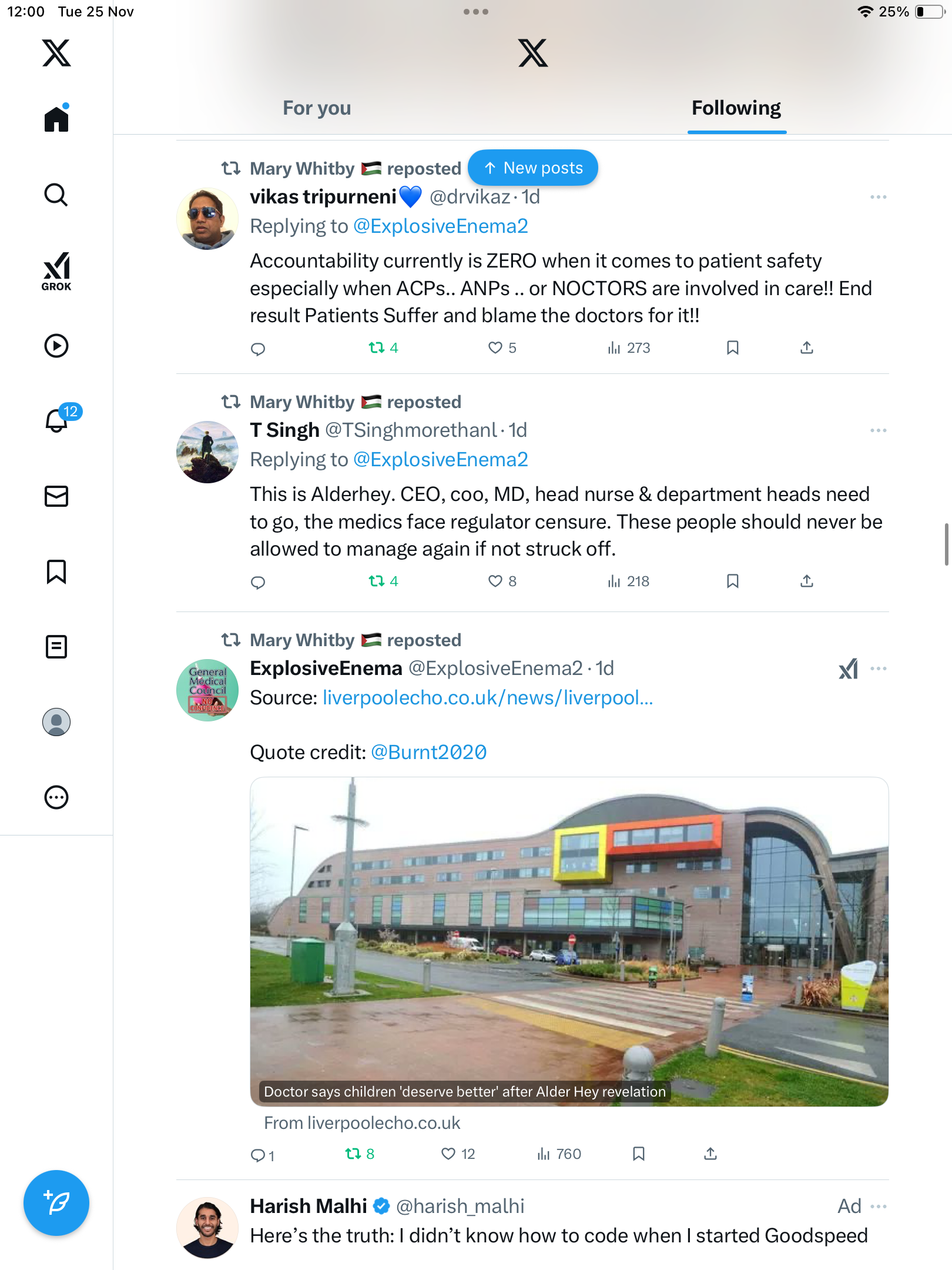Open the video play icon in sidebar

pos(56,346)
